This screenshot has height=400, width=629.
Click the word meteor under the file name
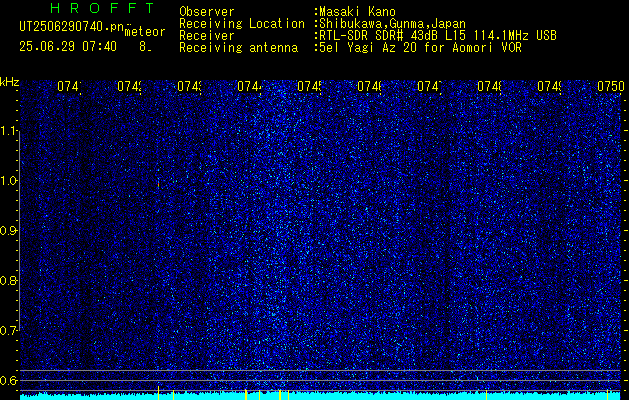[x=145, y=32]
